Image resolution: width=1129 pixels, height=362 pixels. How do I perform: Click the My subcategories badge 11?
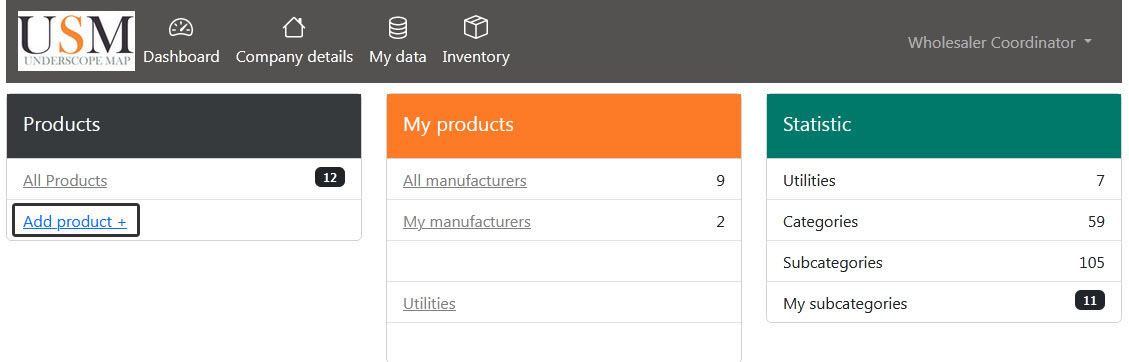pos(1089,300)
